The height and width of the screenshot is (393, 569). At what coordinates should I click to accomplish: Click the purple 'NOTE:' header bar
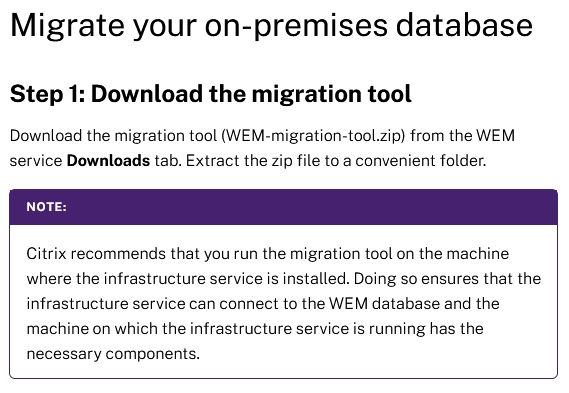[283, 207]
